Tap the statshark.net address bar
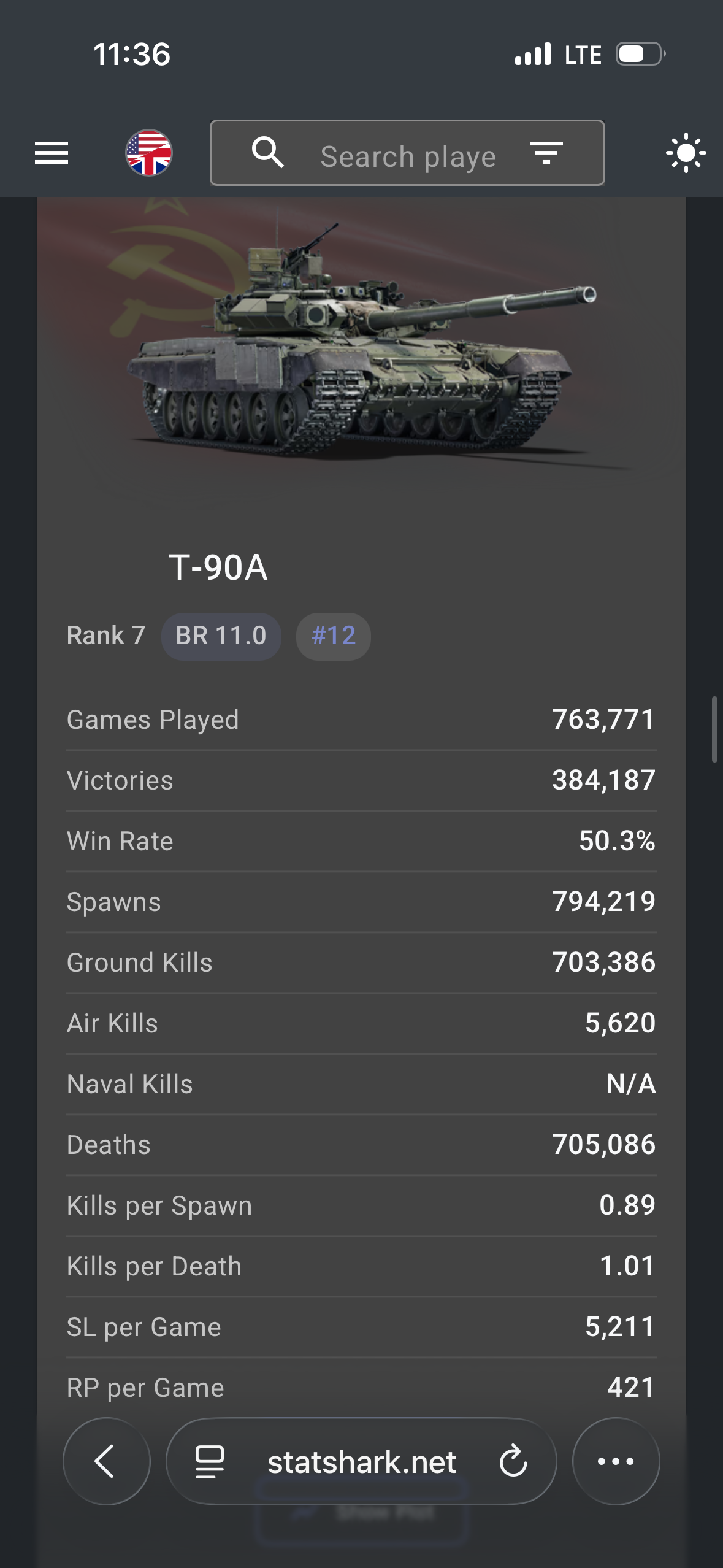Screen dimensions: 723x1568 point(362,1462)
